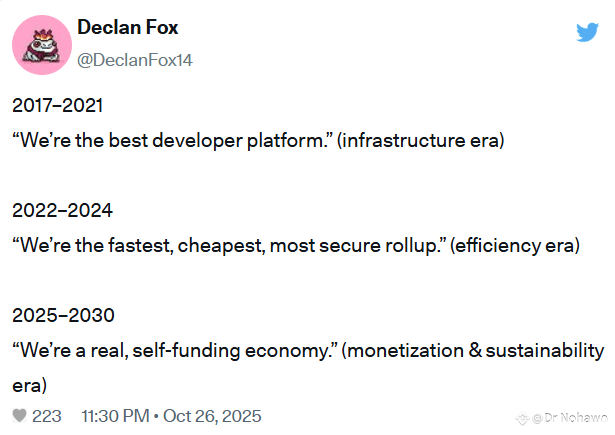Click the 2017–2021 heading text

click(x=58, y=106)
